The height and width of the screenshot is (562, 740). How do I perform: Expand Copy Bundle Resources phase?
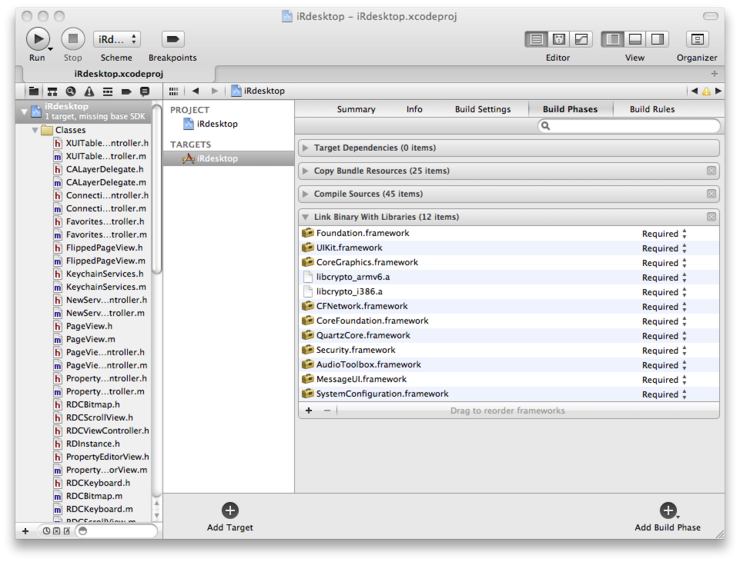pos(305,171)
